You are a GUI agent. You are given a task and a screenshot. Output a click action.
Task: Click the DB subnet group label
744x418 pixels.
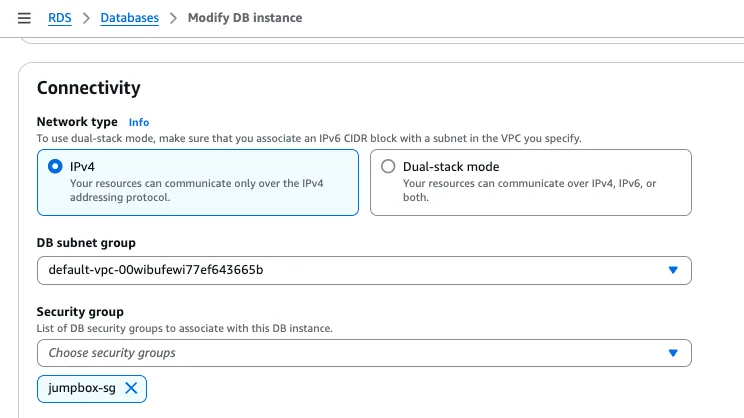click(86, 243)
